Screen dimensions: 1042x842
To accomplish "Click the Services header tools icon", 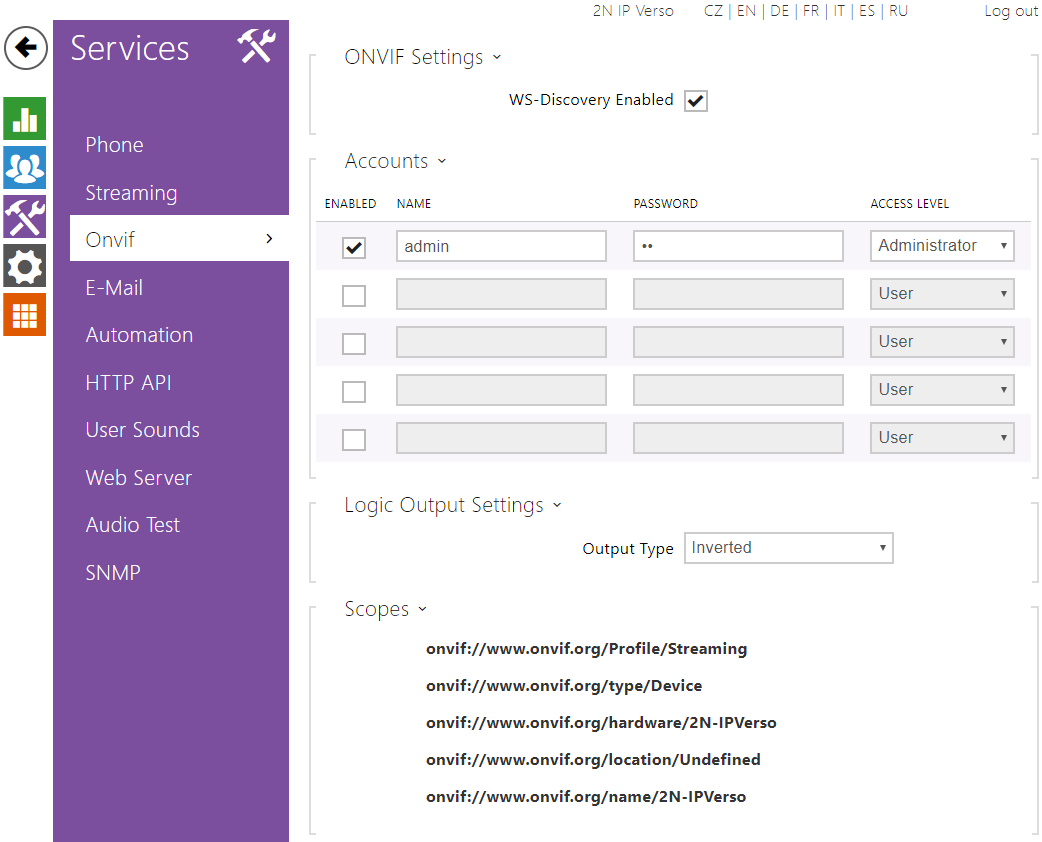I will coord(256,47).
